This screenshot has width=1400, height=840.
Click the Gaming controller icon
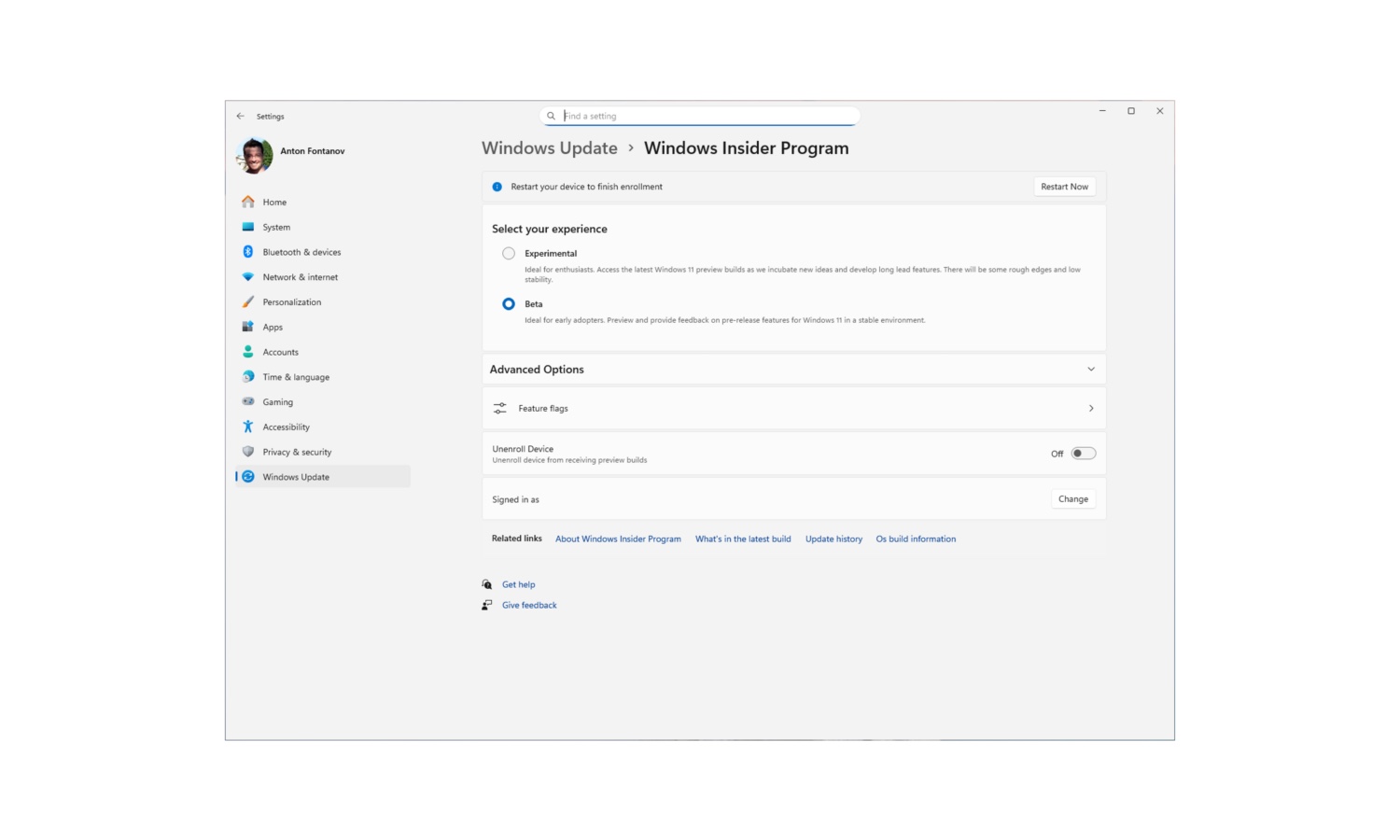pos(248,402)
